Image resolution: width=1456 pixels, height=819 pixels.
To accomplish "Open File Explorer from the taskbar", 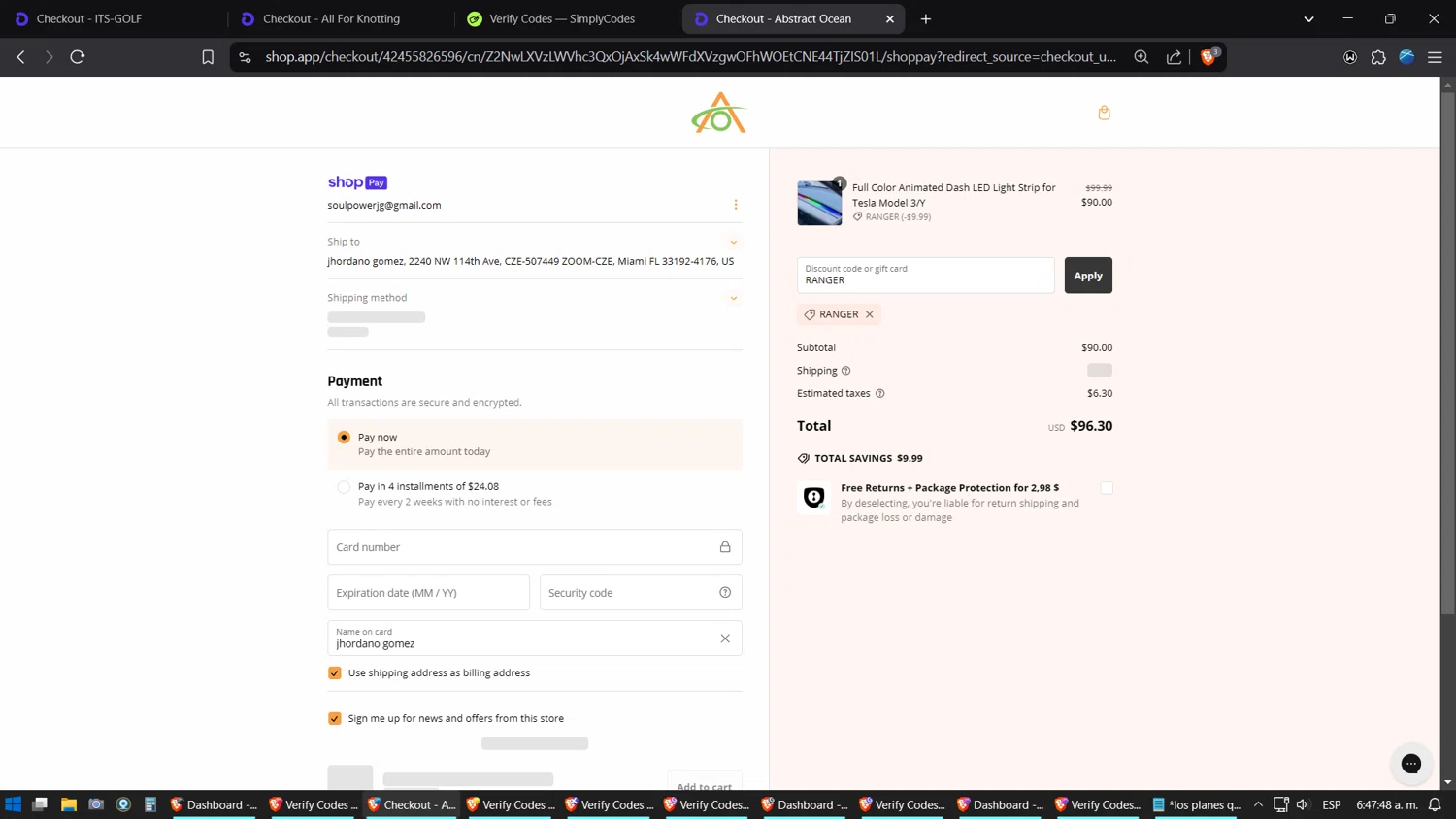I will [68, 804].
